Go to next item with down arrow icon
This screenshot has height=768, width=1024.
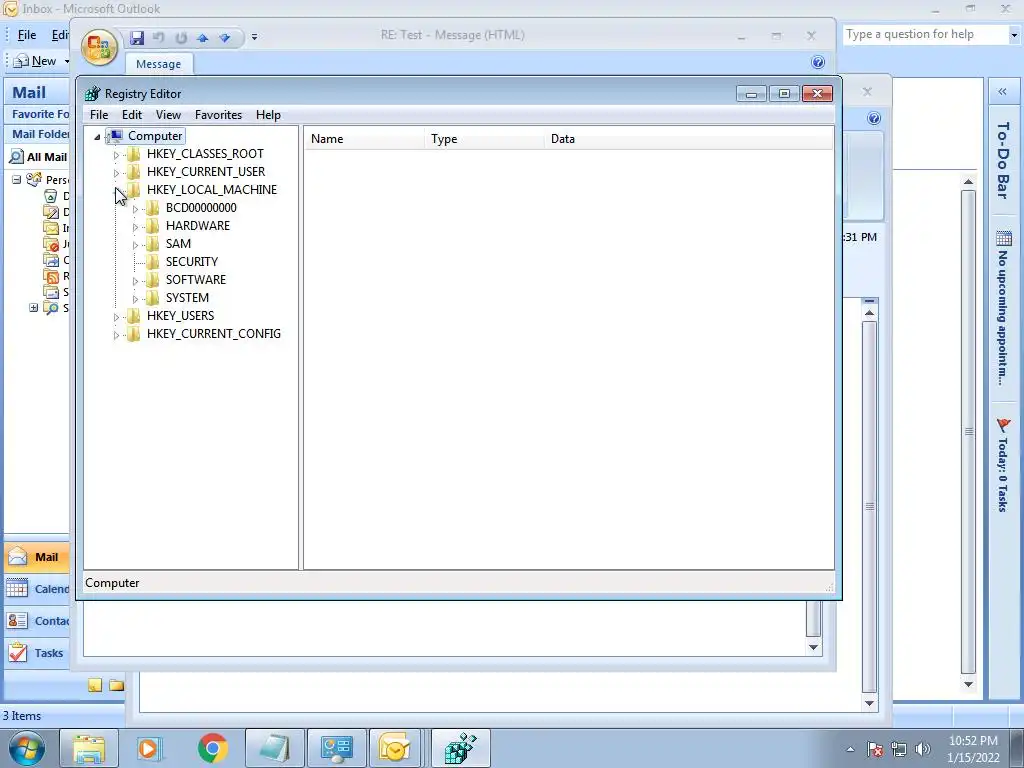225,38
